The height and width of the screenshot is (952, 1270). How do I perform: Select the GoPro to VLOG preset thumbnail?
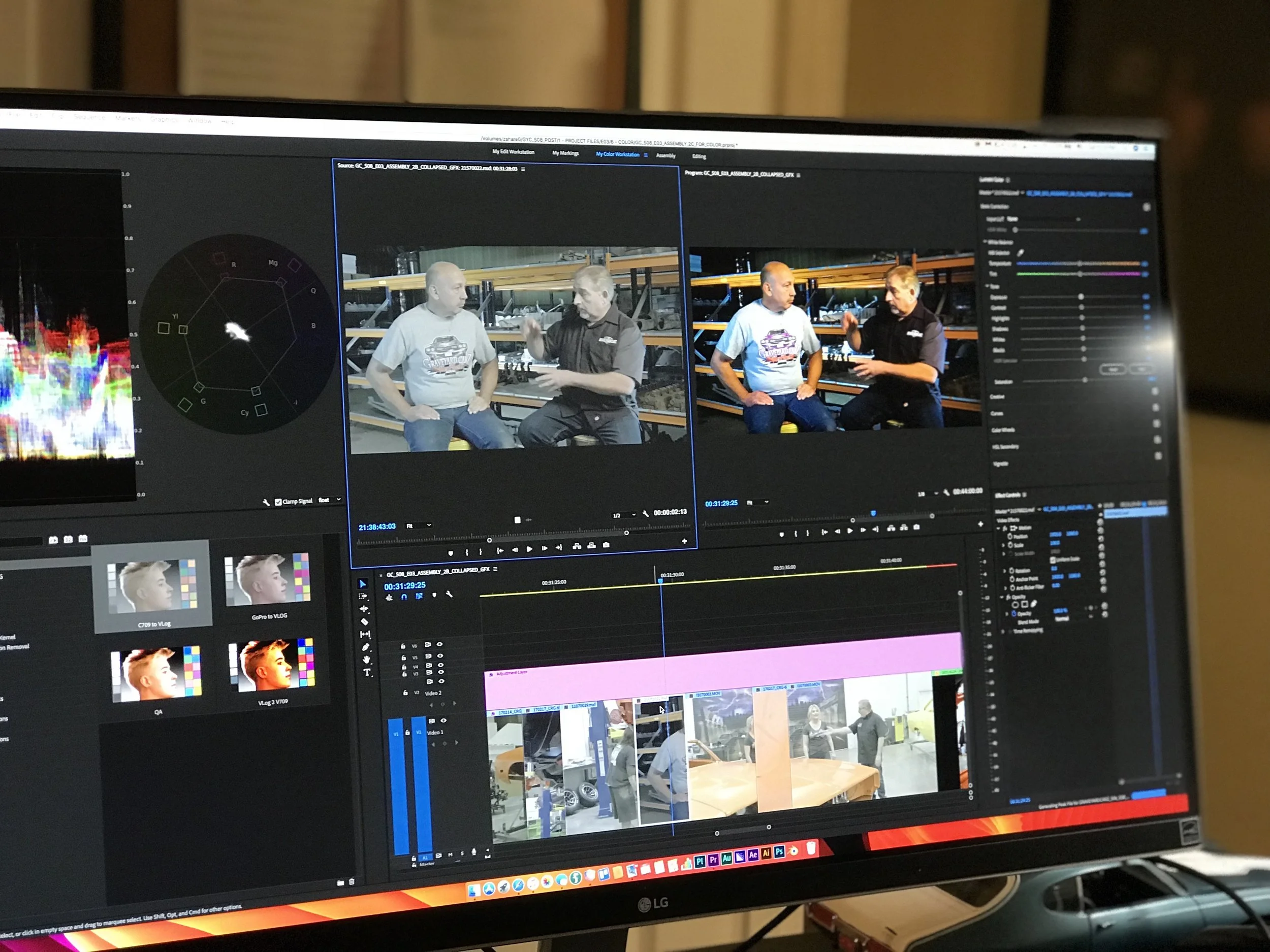point(268,580)
